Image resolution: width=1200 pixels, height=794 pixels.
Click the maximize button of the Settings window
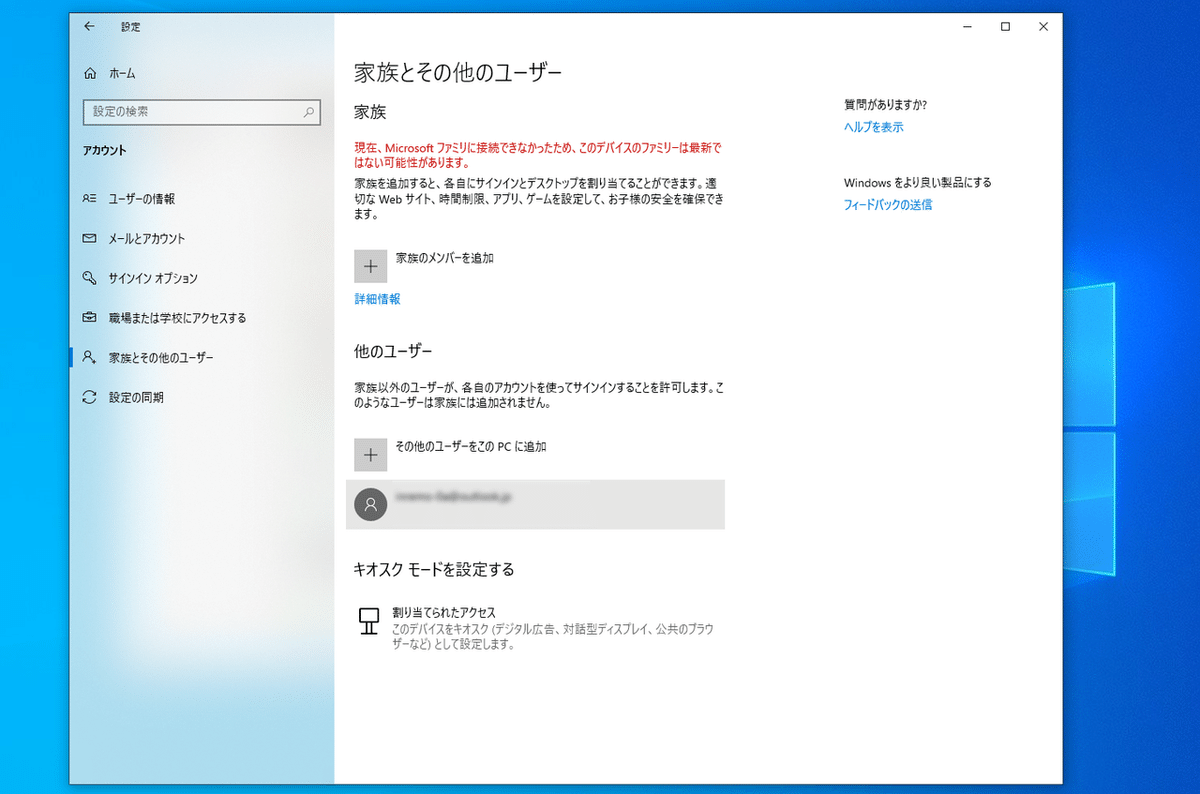click(x=1004, y=27)
